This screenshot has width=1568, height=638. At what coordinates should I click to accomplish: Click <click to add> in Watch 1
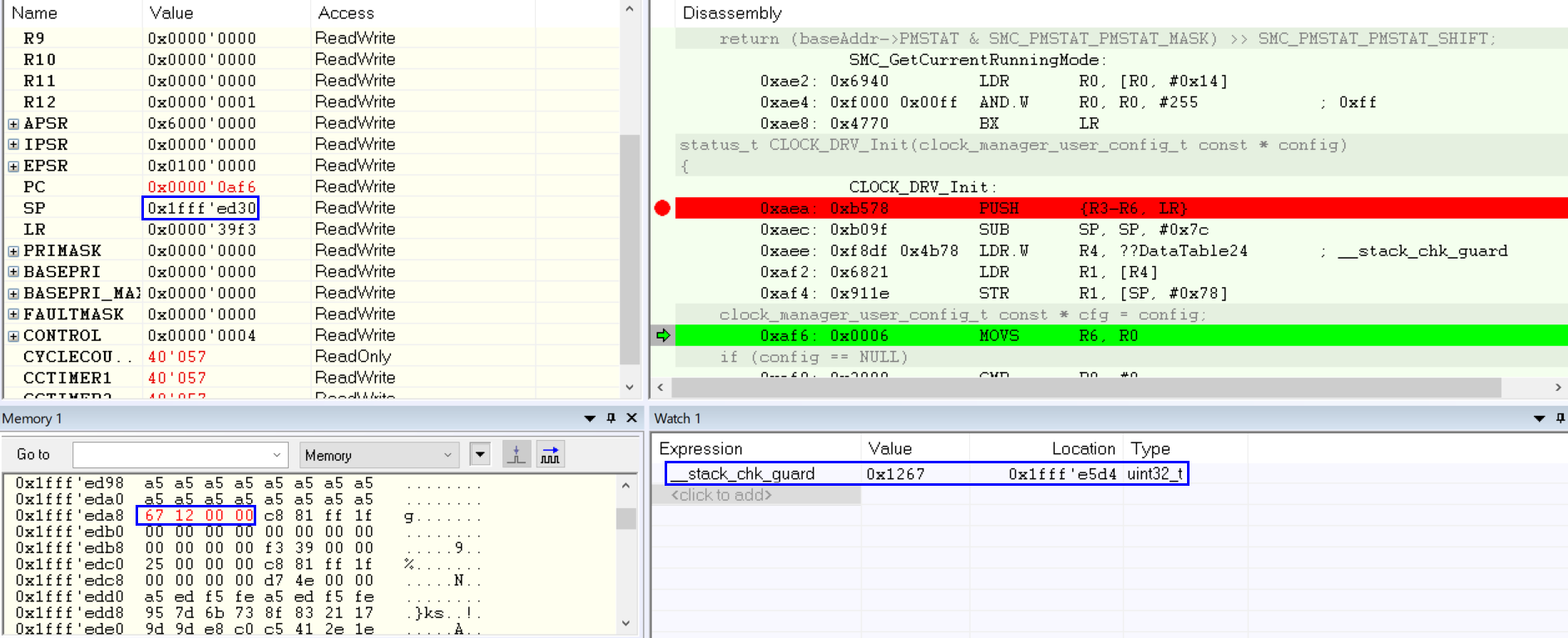721,495
